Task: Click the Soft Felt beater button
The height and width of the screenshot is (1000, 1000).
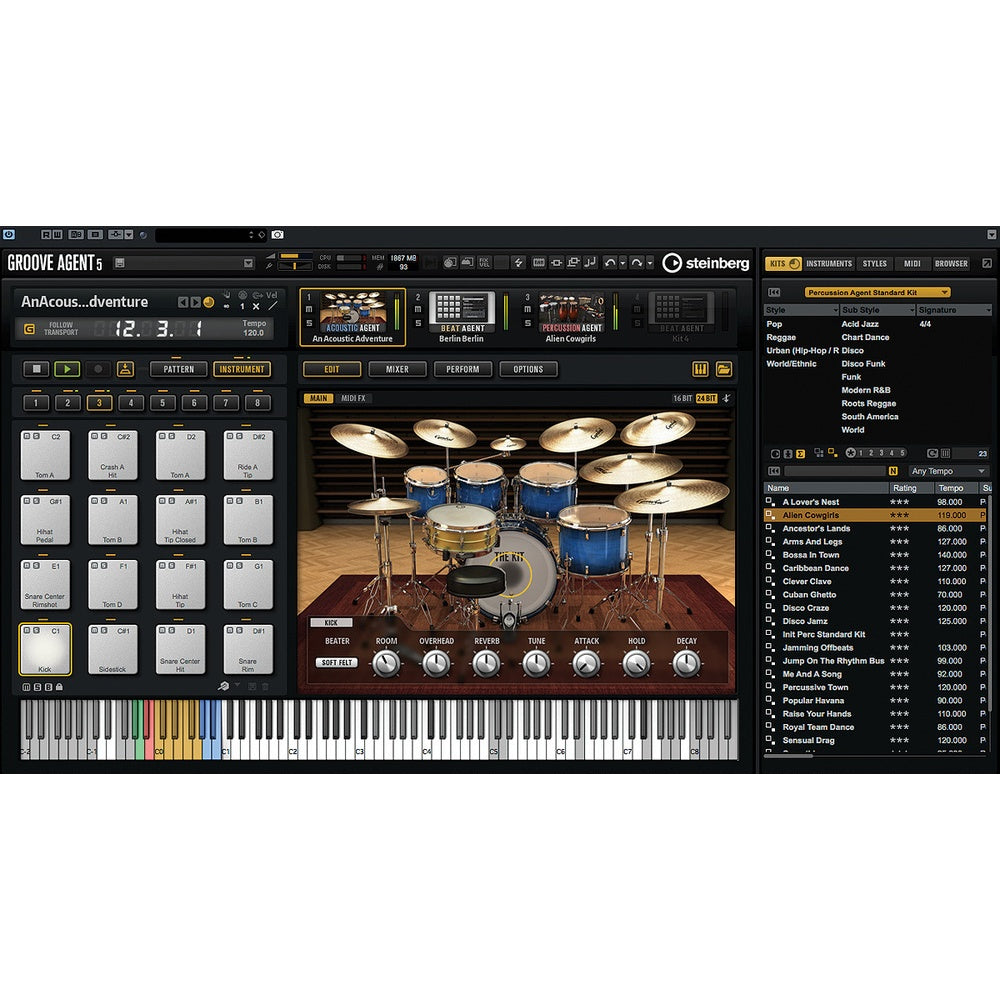Action: 335,662
